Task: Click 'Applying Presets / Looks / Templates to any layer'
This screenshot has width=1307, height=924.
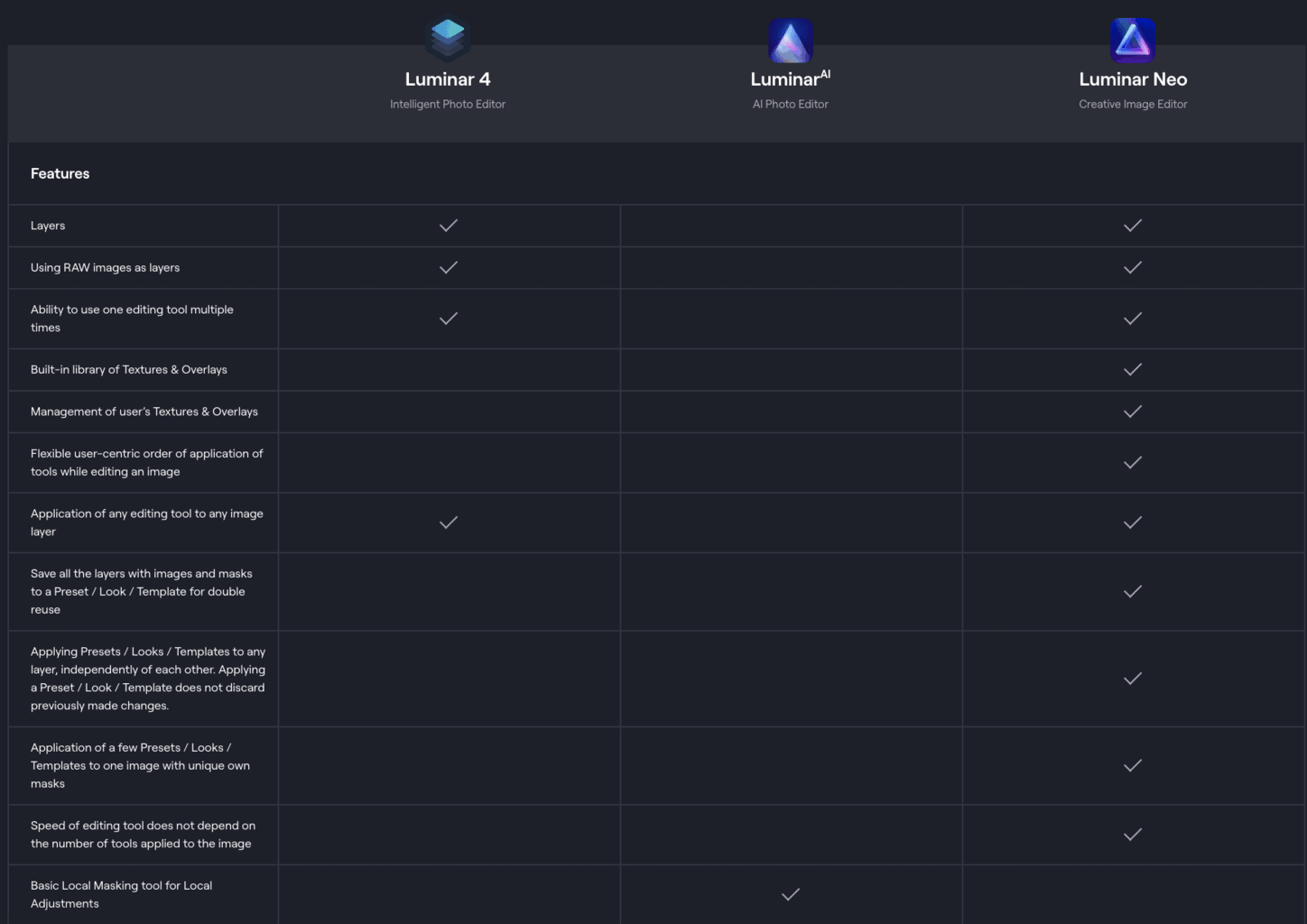Action: (148, 679)
